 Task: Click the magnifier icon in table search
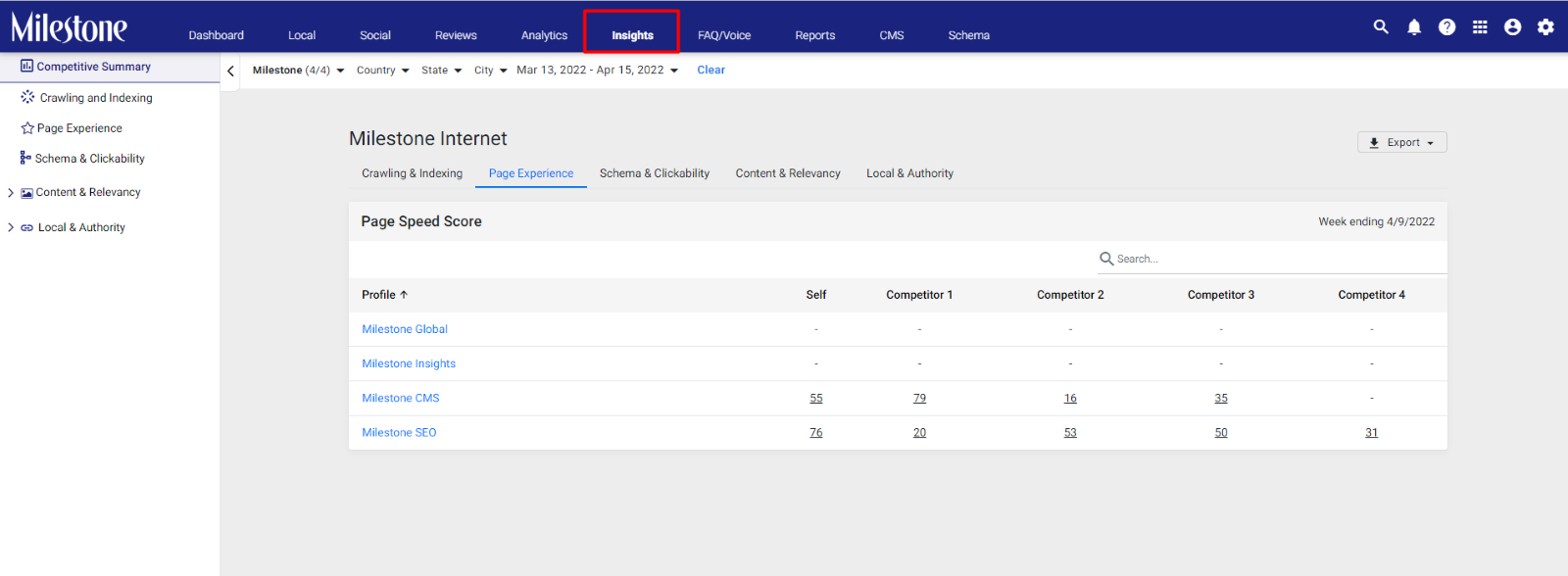[1106, 259]
